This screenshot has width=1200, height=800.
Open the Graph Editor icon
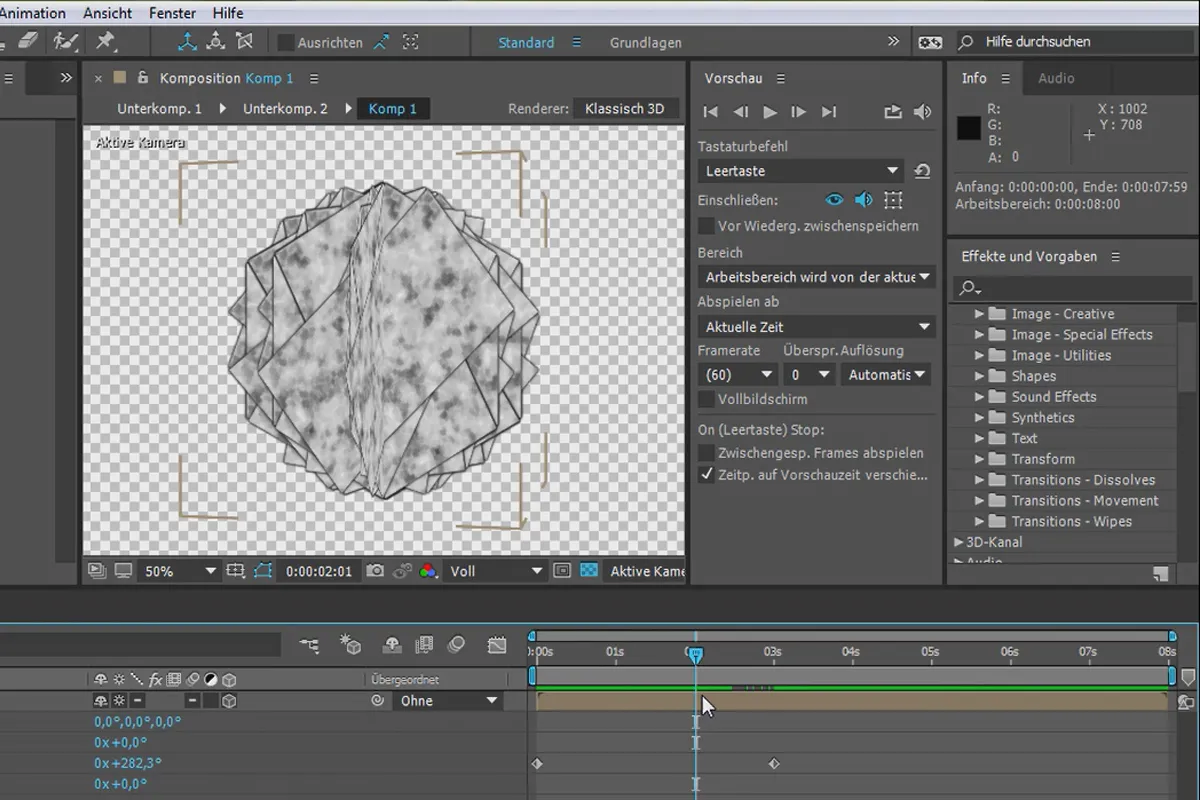click(x=497, y=646)
